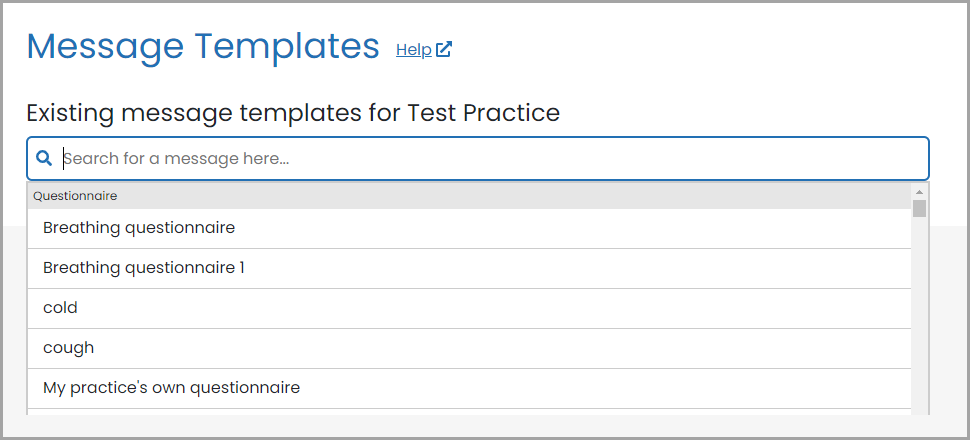Select the 'Breathing questionnaire' template
Image resolution: width=970 pixels, height=440 pixels.
[x=469, y=228]
